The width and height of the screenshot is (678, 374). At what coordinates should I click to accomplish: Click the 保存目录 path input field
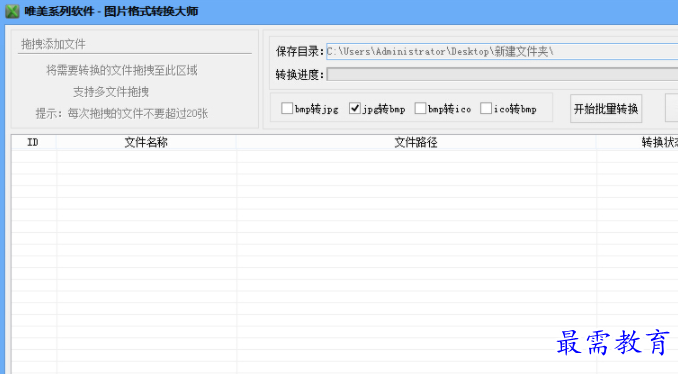click(x=502, y=51)
